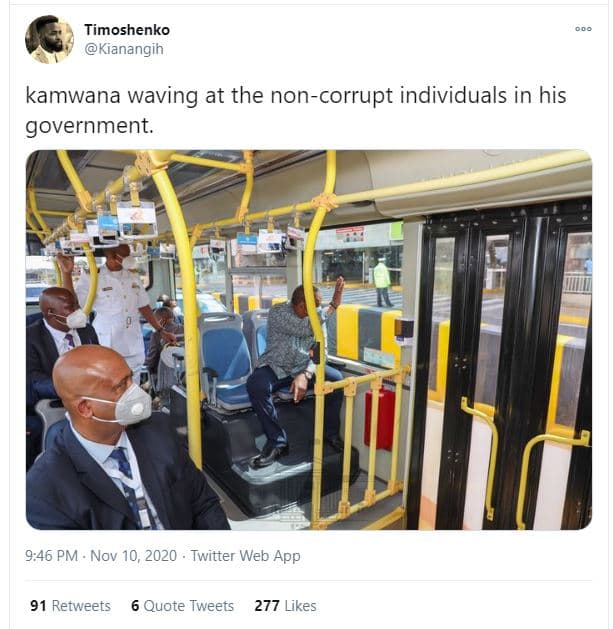View the 277 Likes list
The height and width of the screenshot is (629, 613).
[x=285, y=606]
